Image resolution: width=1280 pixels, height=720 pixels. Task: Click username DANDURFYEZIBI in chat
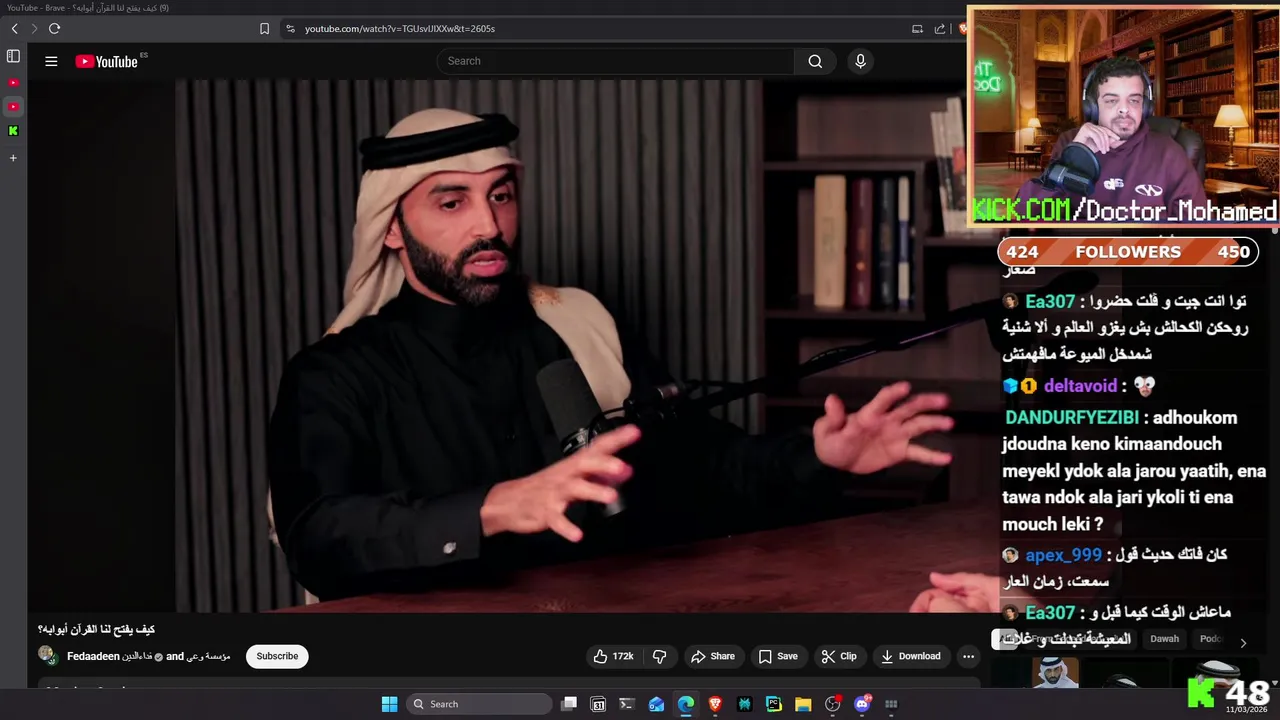(1071, 418)
